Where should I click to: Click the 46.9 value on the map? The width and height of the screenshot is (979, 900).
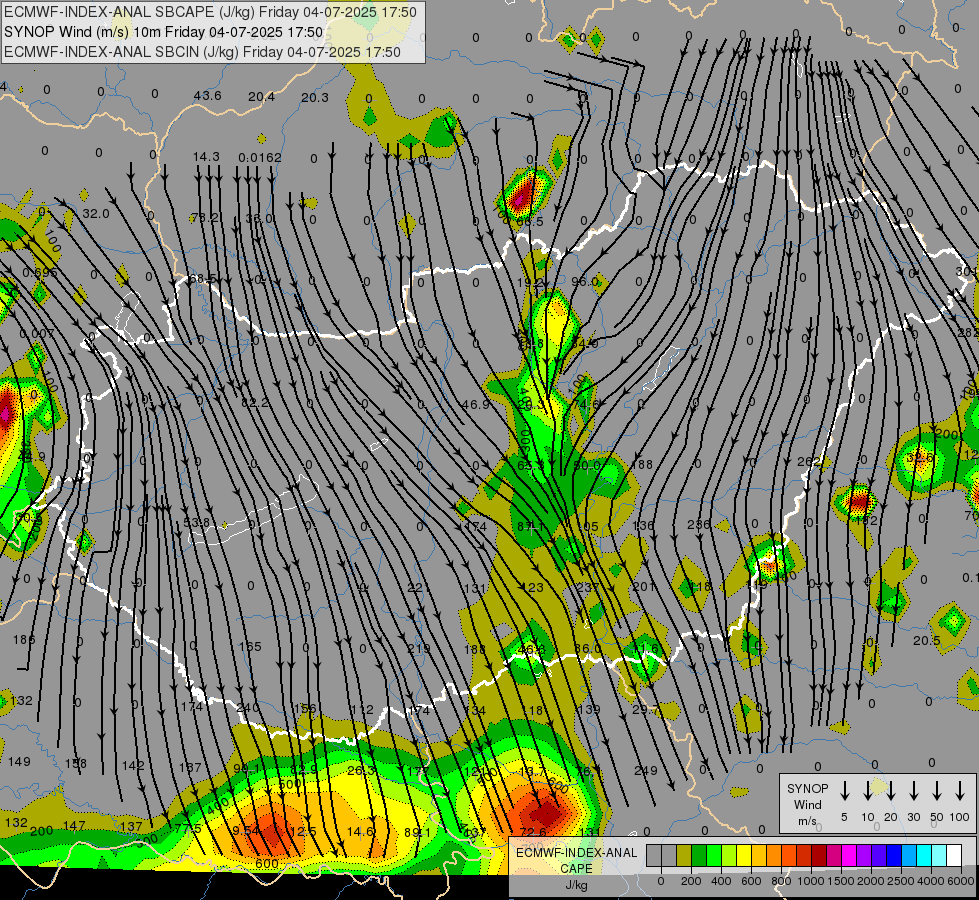click(476, 405)
